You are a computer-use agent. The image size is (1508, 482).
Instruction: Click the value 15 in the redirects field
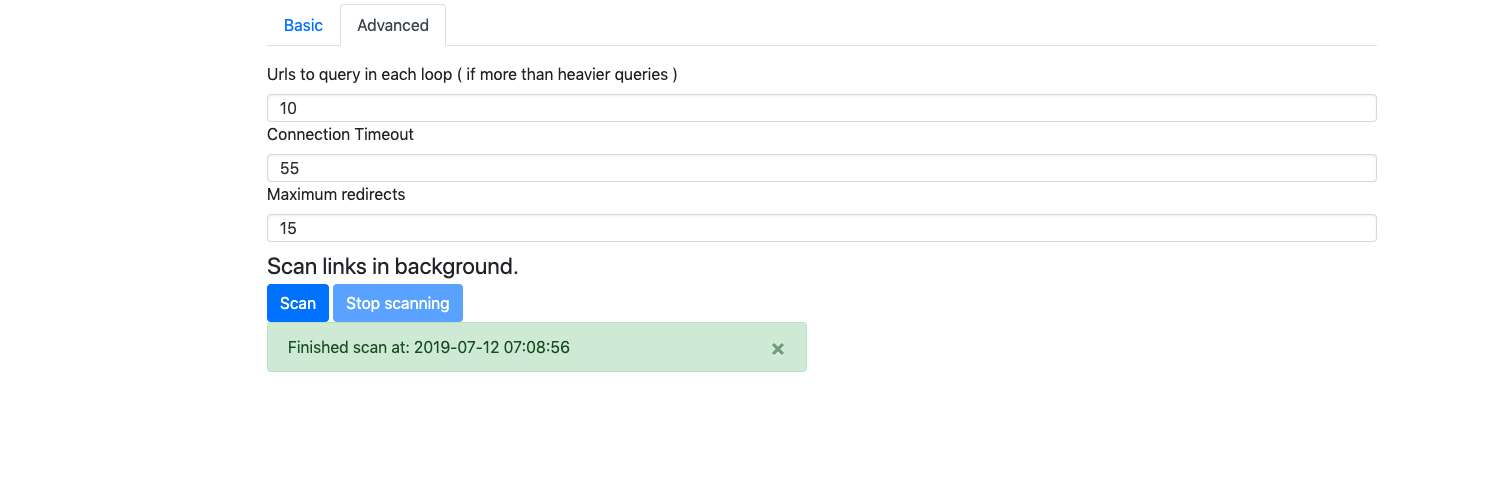coord(288,228)
